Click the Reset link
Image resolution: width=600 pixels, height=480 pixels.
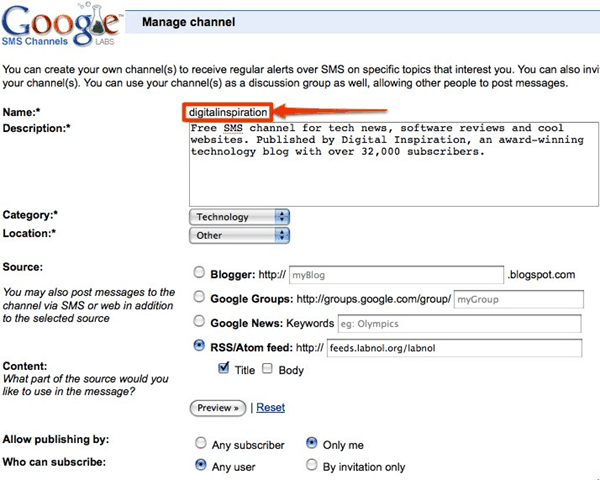coord(271,407)
